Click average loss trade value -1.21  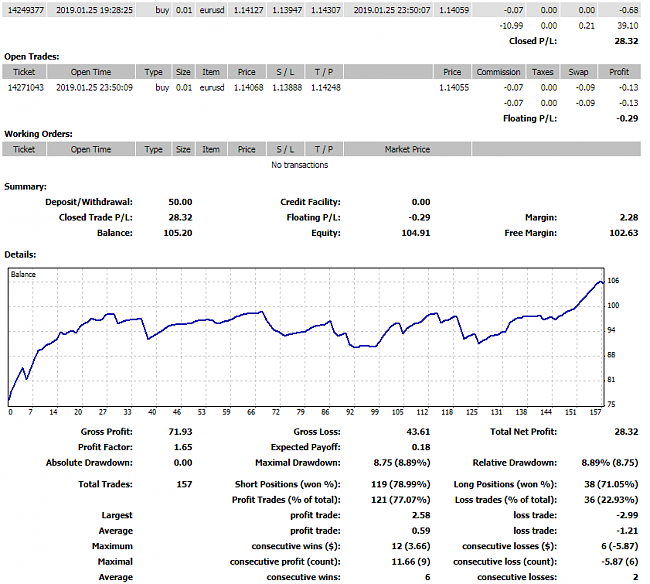[627, 531]
